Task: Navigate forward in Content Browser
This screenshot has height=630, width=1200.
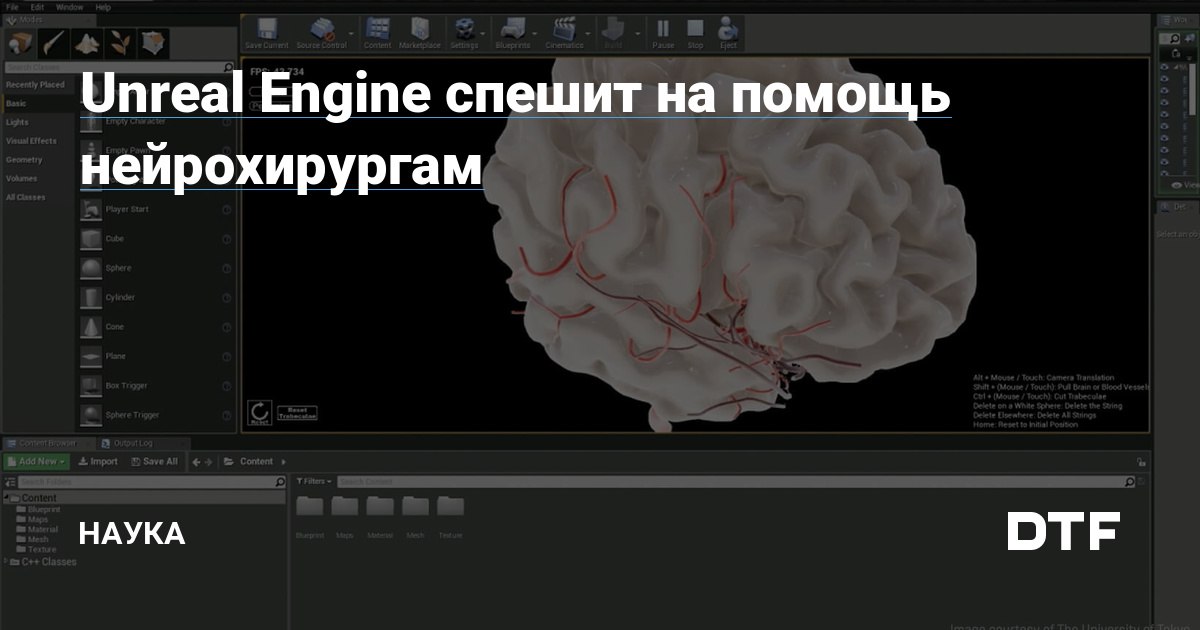Action: (209, 461)
